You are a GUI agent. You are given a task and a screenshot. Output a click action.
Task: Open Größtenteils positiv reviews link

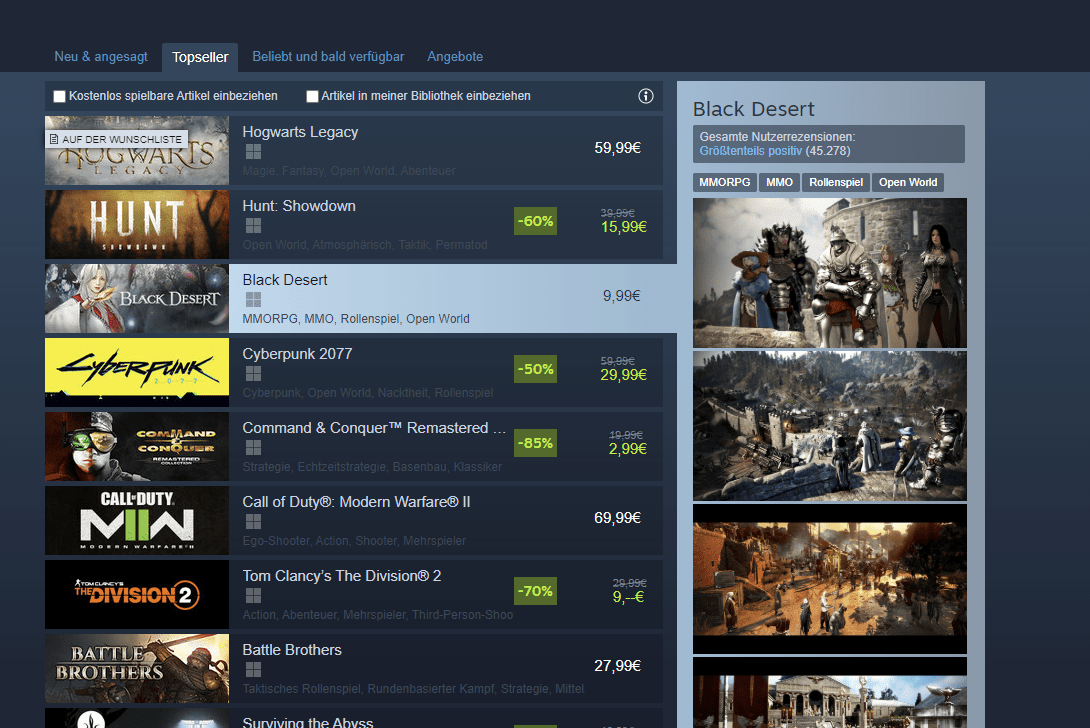pos(750,151)
